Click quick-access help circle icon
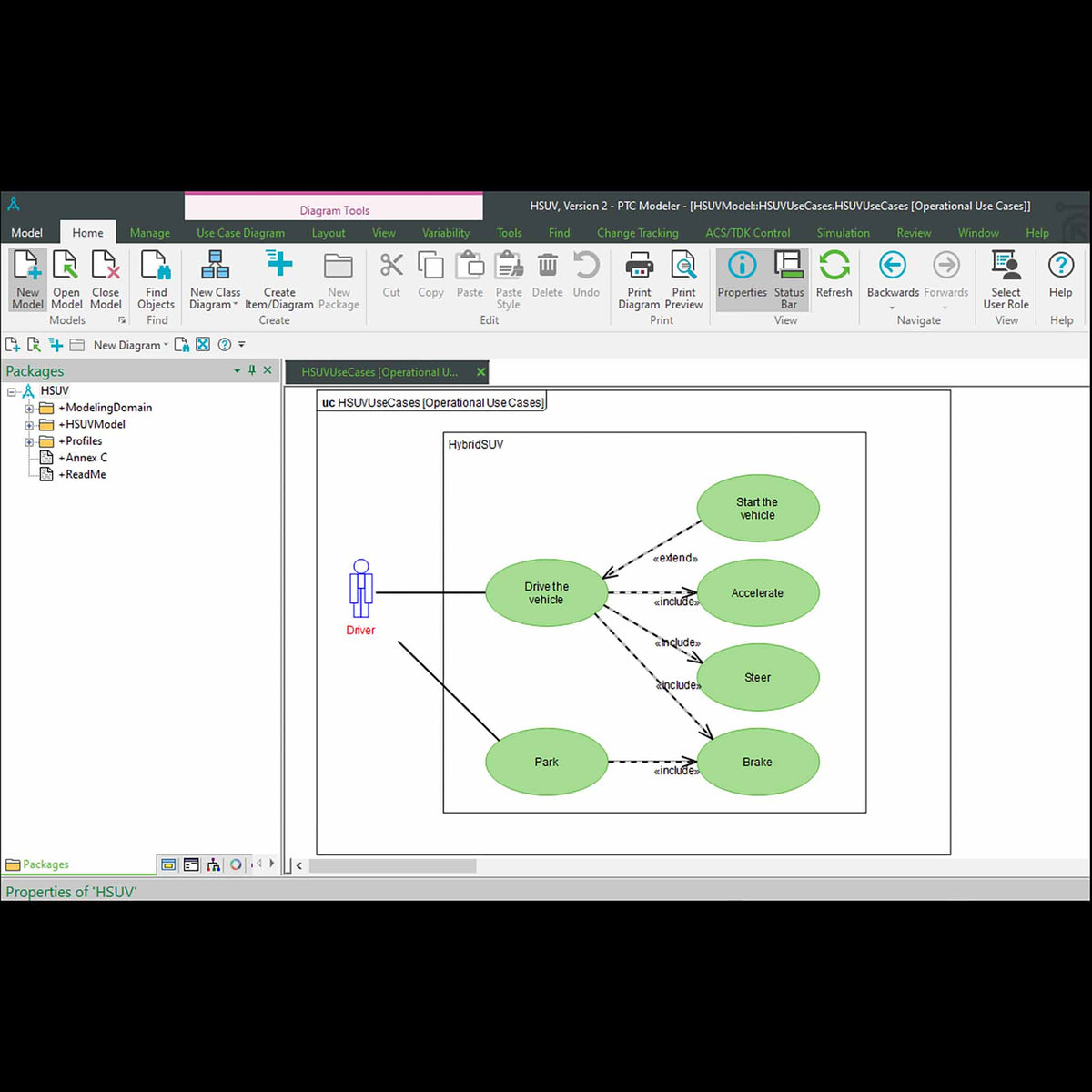The width and height of the screenshot is (1092, 1092). click(x=224, y=345)
